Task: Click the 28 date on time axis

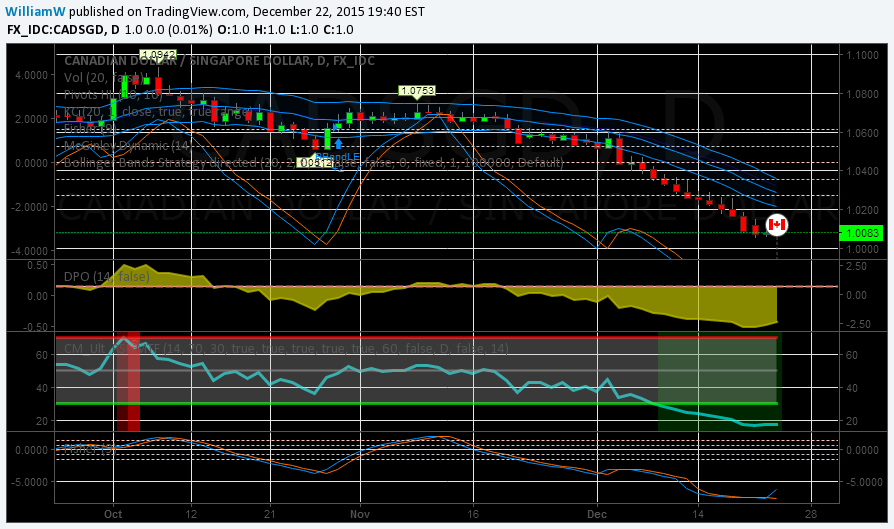Action: click(811, 514)
